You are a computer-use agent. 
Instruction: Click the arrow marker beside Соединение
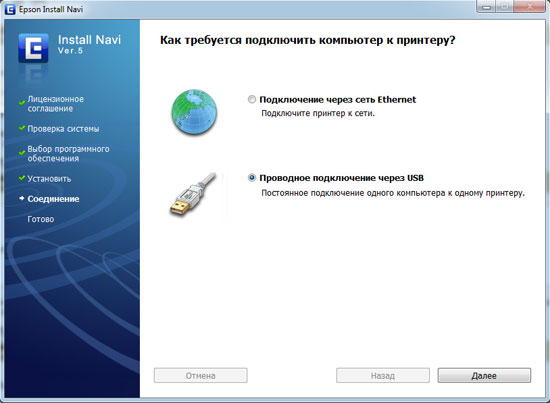[22, 198]
